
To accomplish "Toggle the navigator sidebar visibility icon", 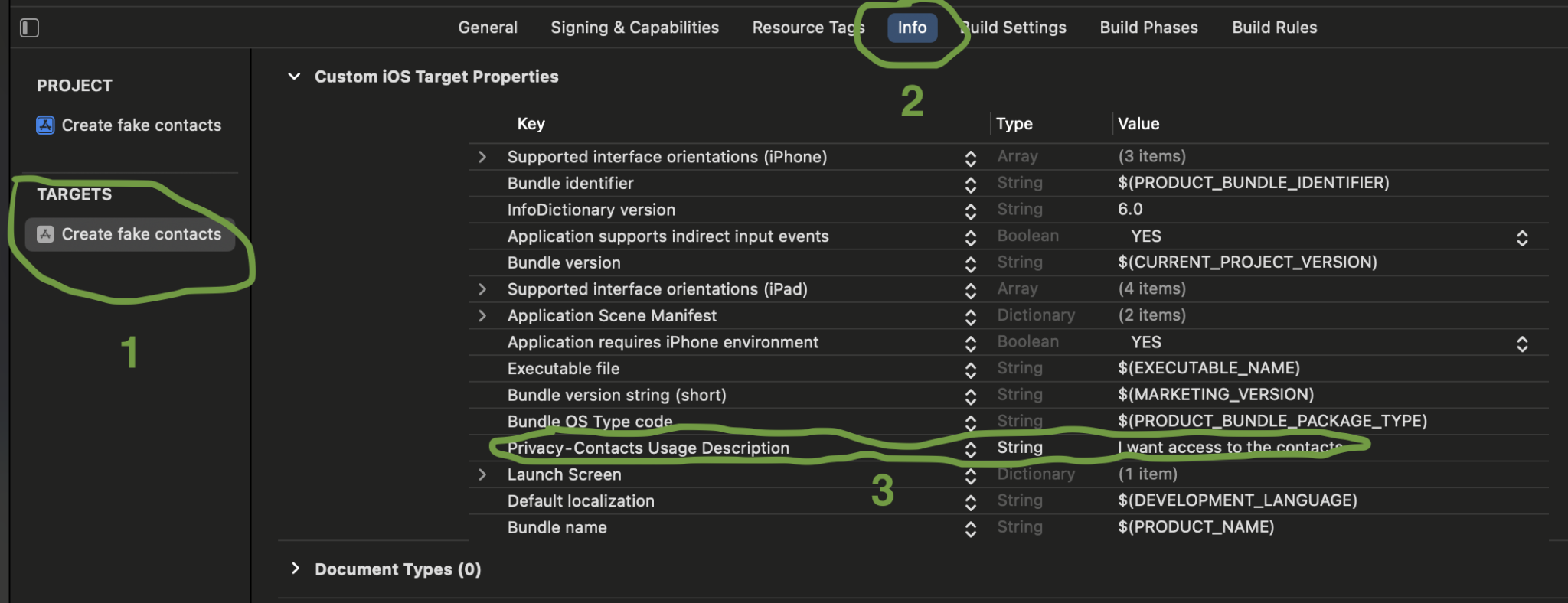I will [x=28, y=28].
